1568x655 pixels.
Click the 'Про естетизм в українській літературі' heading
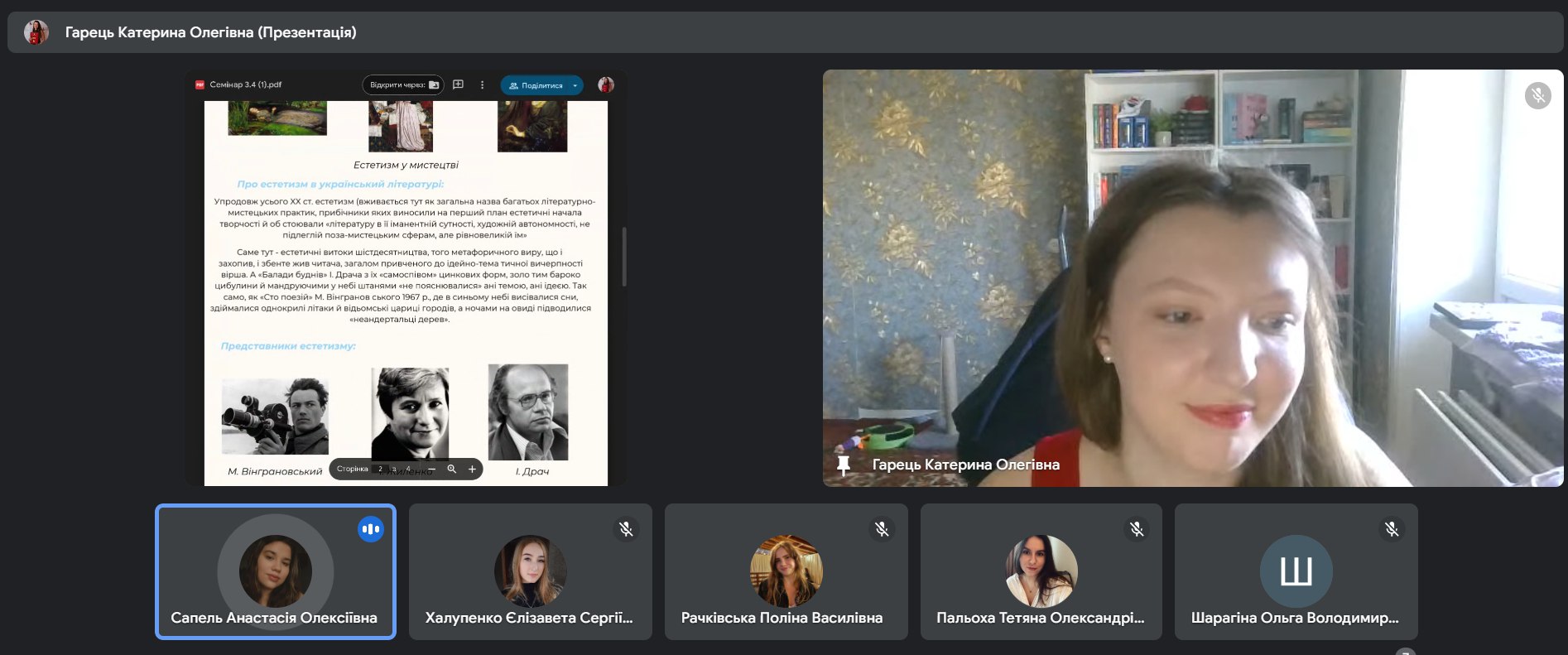[340, 184]
